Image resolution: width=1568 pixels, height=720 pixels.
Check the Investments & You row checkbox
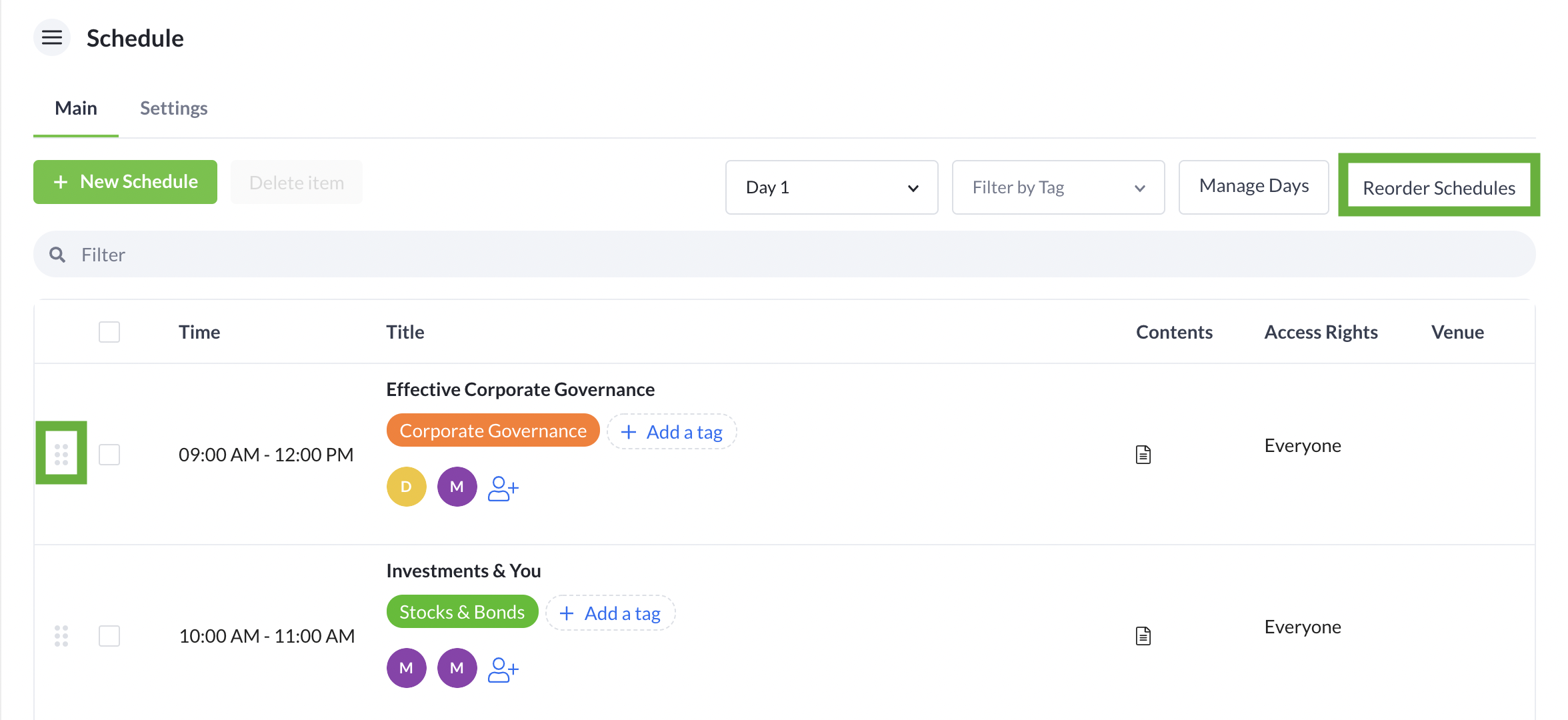109,636
